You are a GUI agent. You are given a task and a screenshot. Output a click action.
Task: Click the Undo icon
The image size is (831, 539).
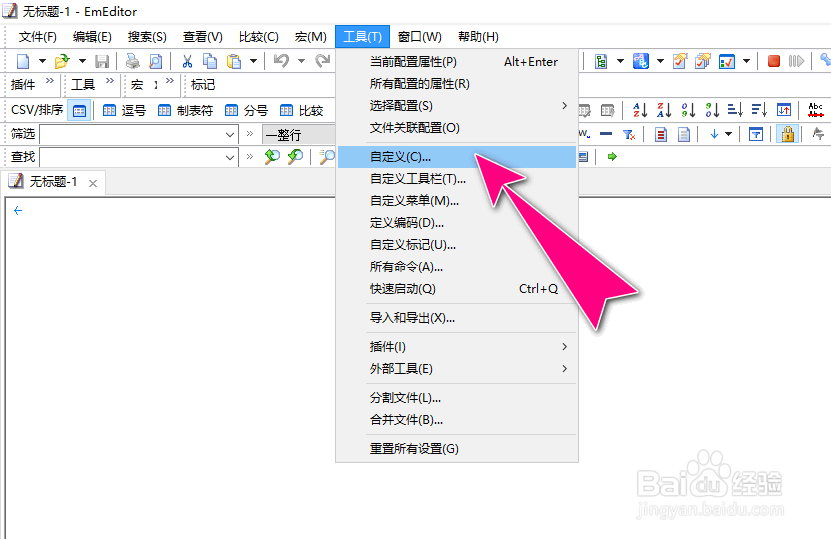coord(281,61)
